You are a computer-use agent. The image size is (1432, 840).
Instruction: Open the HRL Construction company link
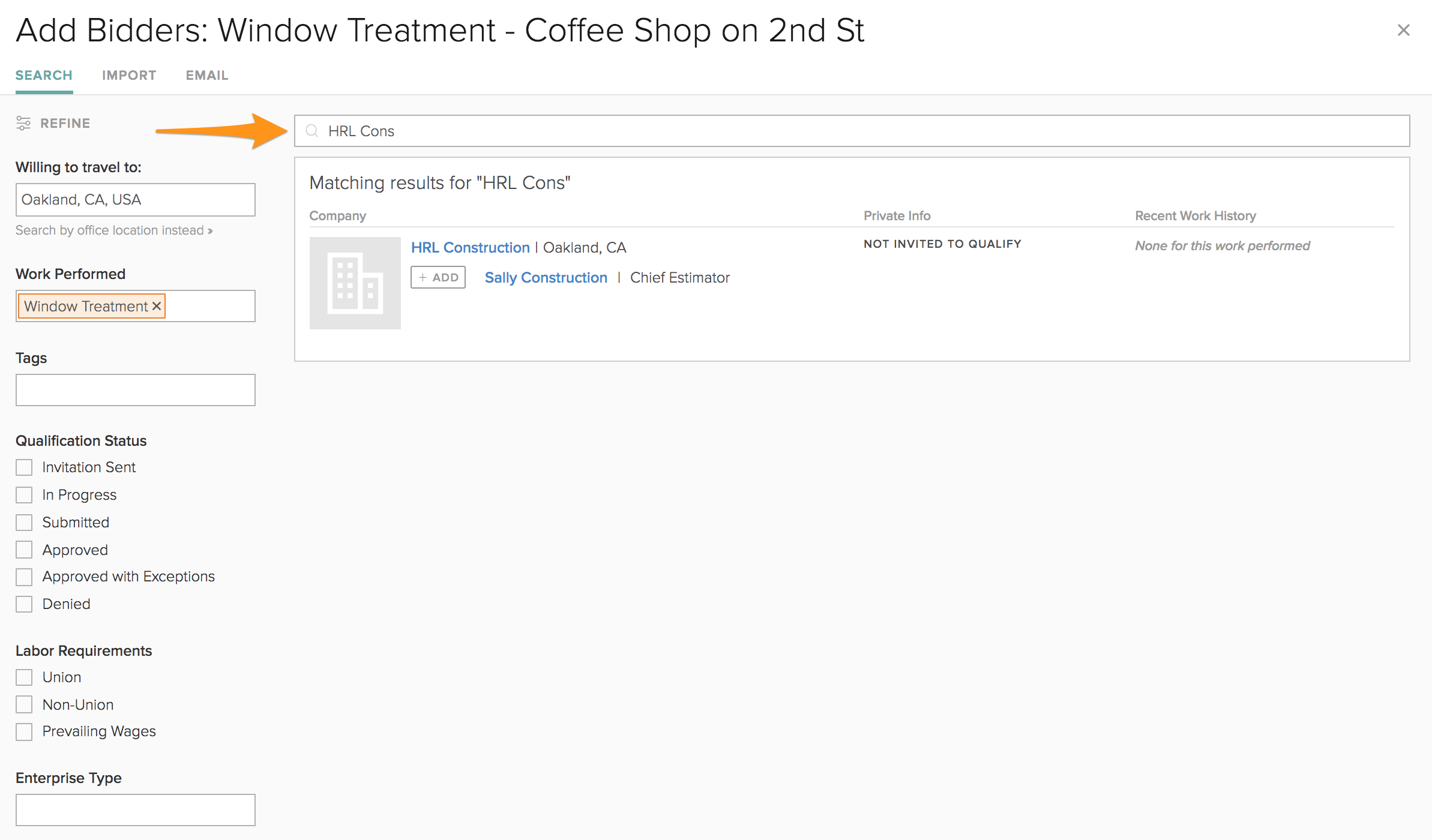(x=470, y=247)
